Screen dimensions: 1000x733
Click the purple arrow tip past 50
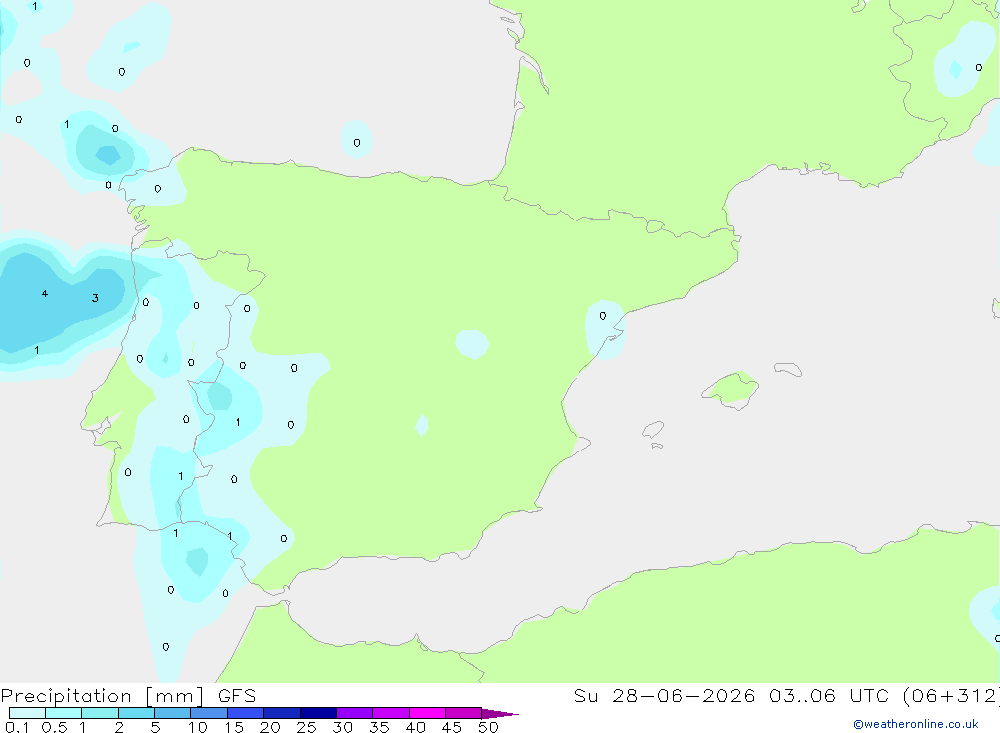500,714
